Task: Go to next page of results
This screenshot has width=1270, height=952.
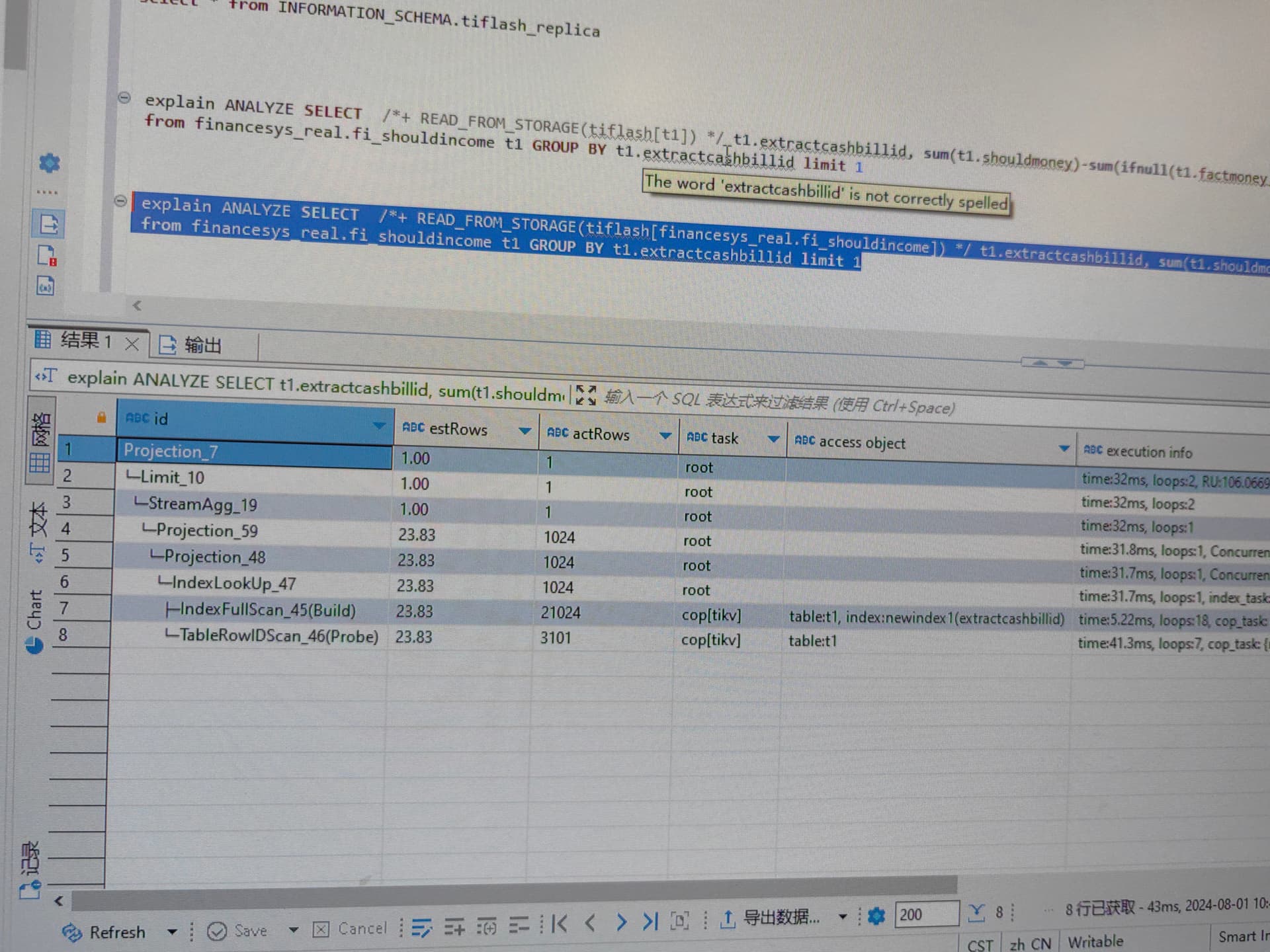Action: [620, 922]
